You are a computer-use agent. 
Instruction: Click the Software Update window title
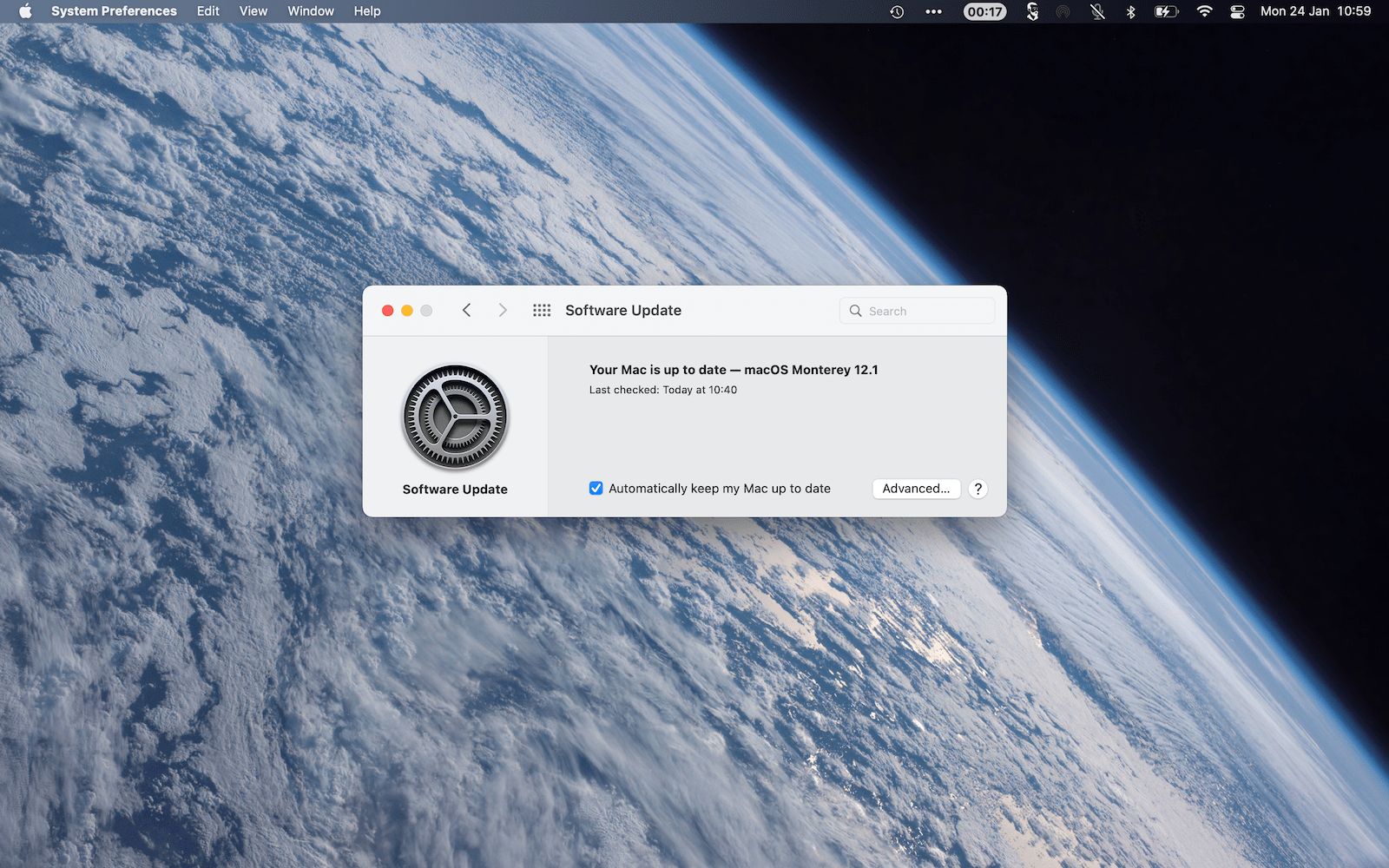coord(623,311)
